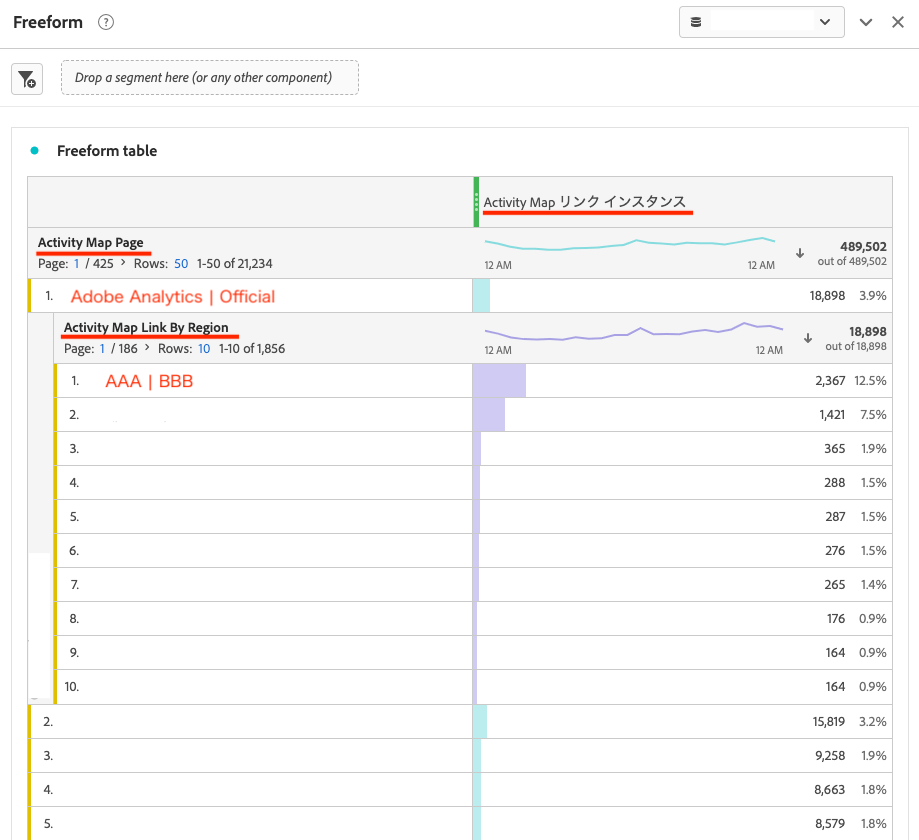Screen dimensions: 919x840
Task: Click the purple sparkline for Link By Region
Action: pos(634,331)
